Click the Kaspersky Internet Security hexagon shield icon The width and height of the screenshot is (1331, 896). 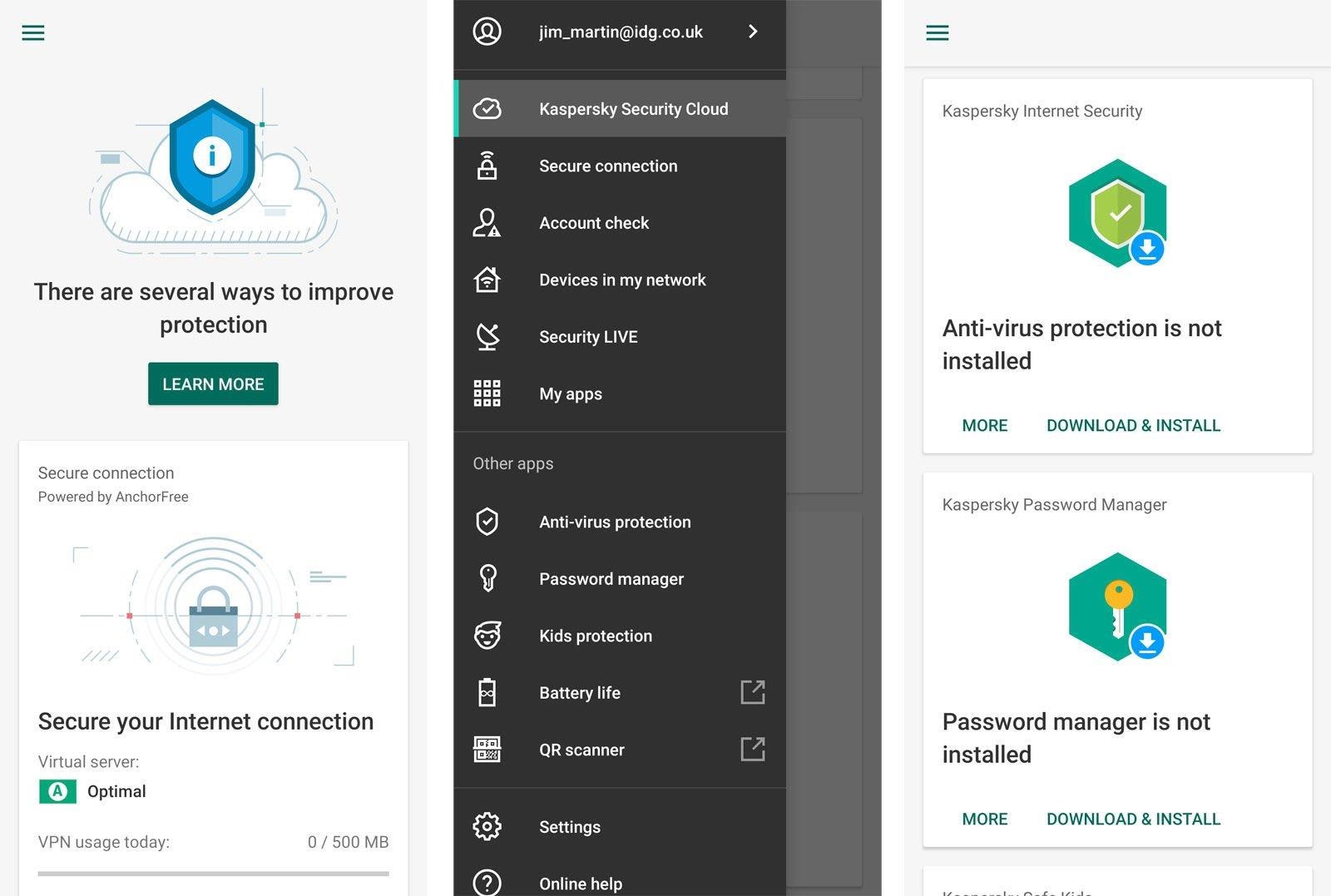click(1117, 213)
